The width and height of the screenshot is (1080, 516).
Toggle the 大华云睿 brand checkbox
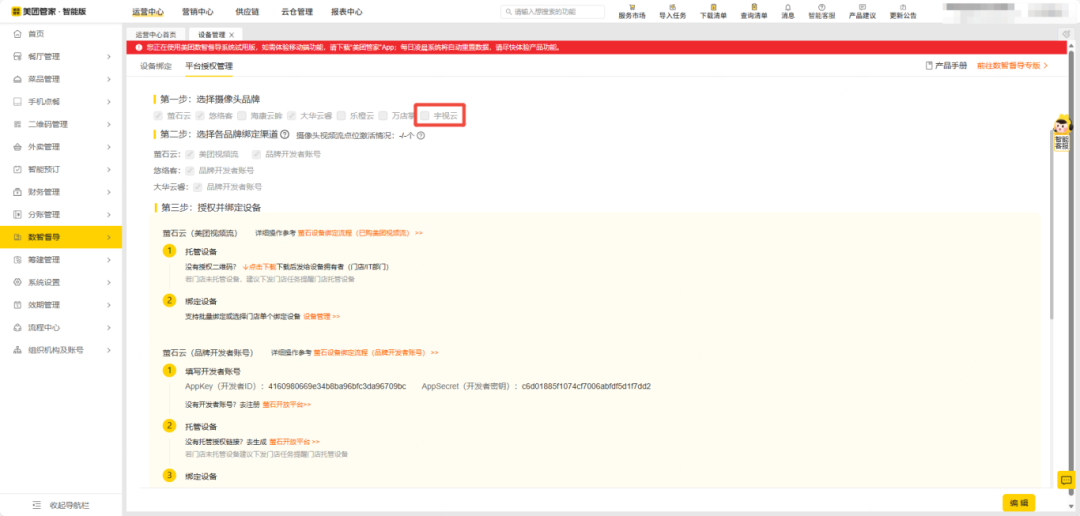coord(291,116)
